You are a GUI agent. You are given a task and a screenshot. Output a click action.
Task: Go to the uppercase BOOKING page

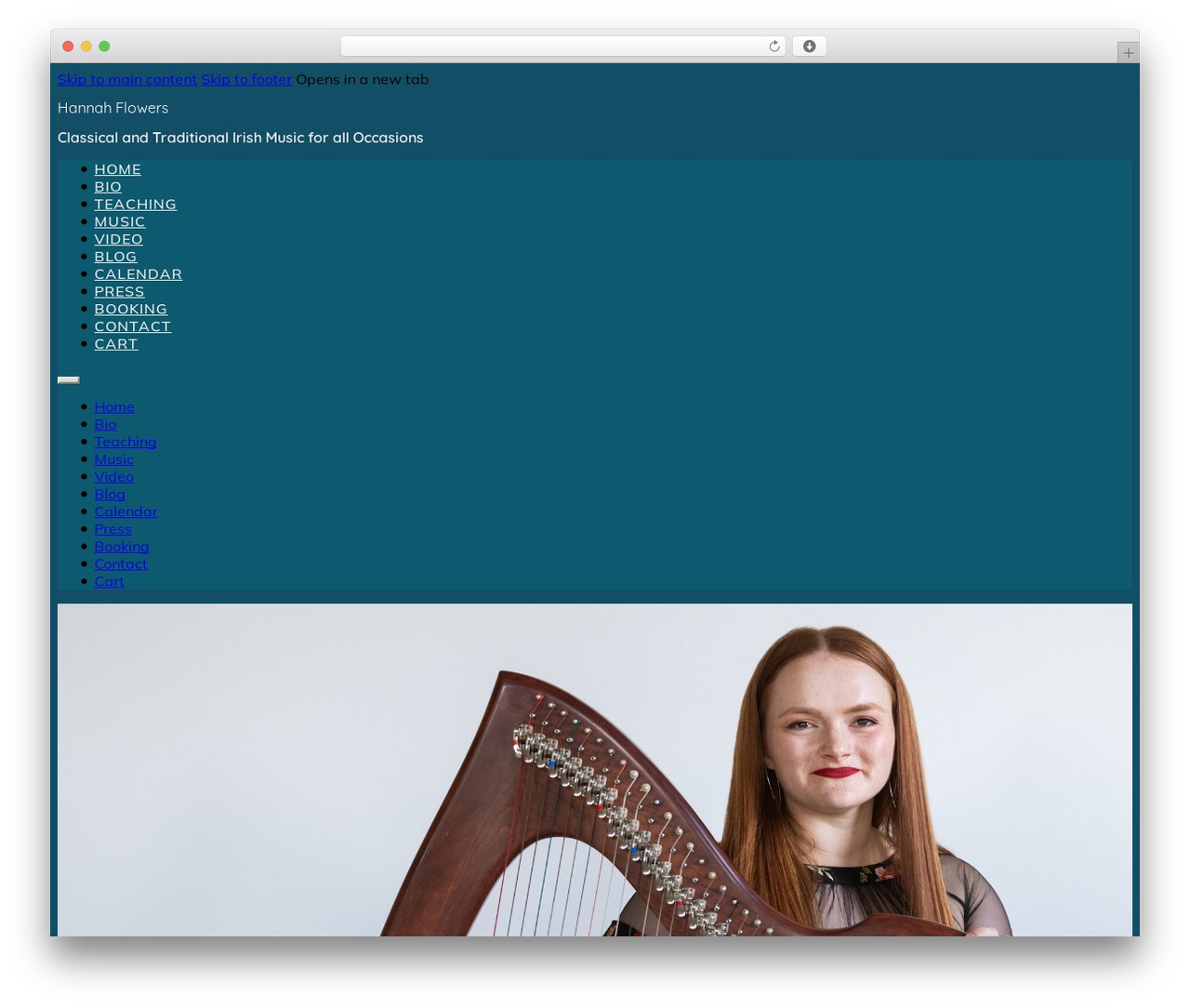131,309
